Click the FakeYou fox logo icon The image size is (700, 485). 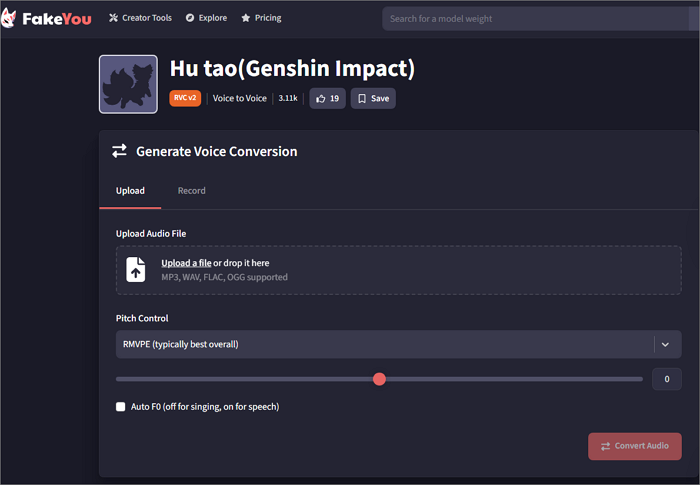coord(12,18)
